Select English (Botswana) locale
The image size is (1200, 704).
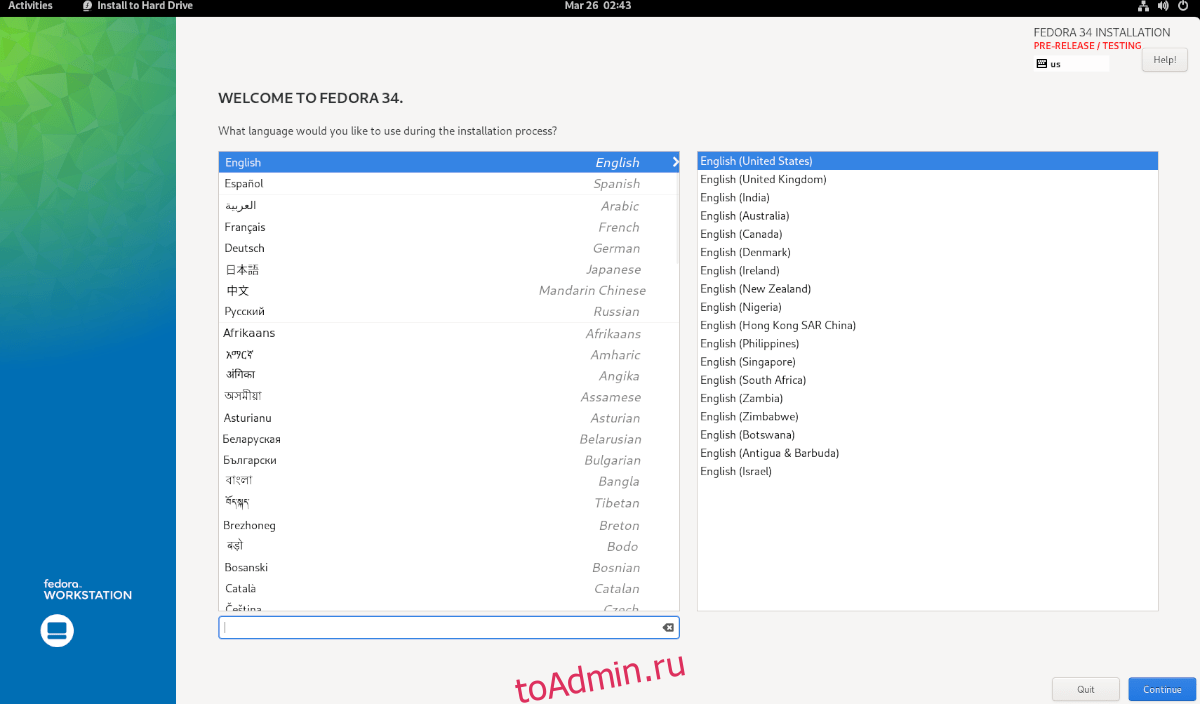[x=927, y=434]
